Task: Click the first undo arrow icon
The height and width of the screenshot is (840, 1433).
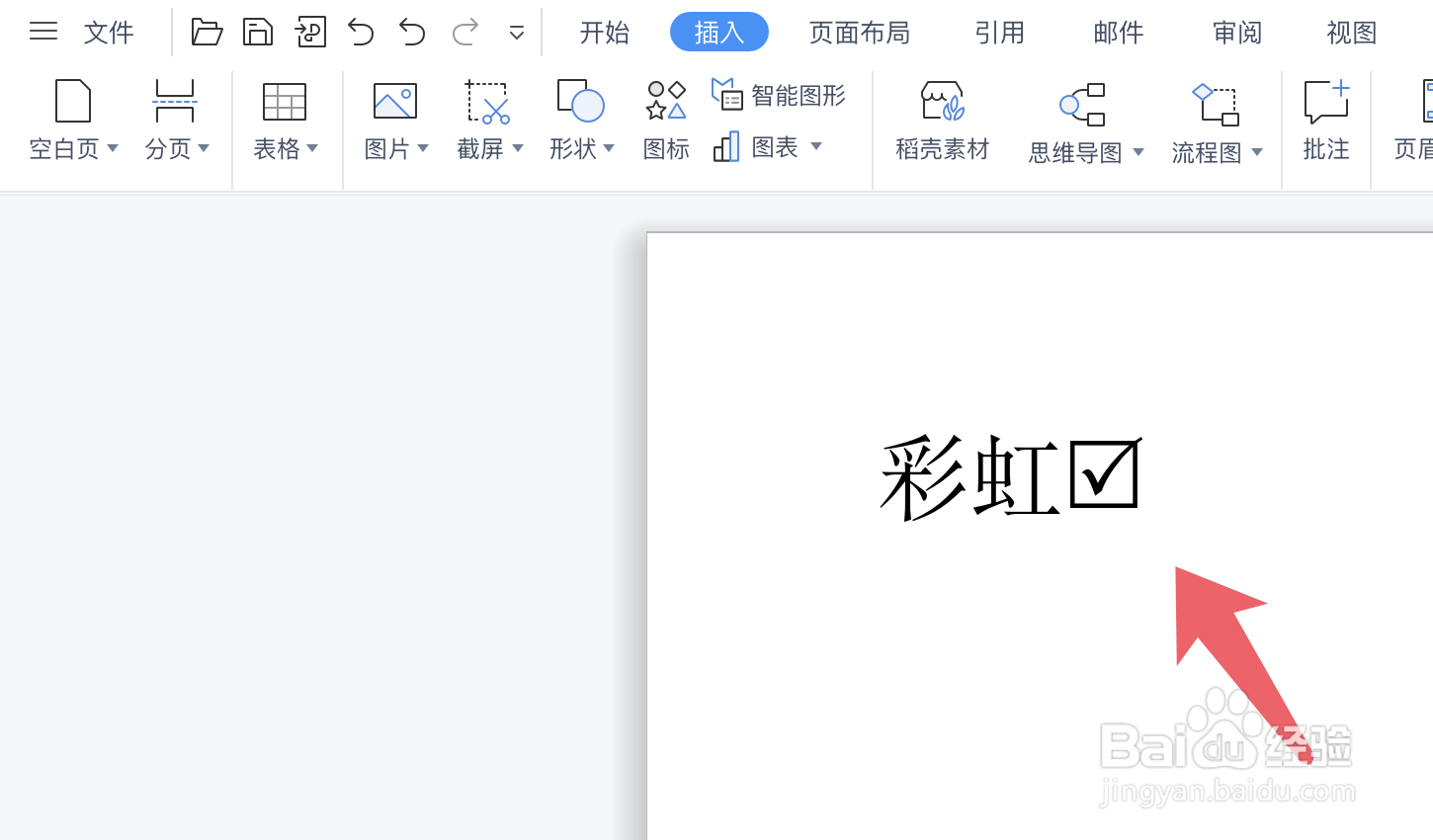Action: (361, 32)
